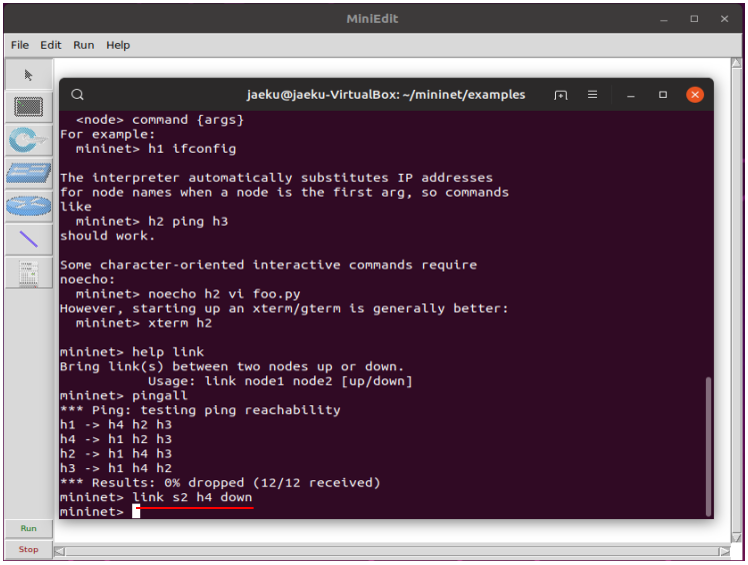This screenshot has width=748, height=565.
Task: Click '*** Ping: testing ping reachability' line
Action: 200,410
